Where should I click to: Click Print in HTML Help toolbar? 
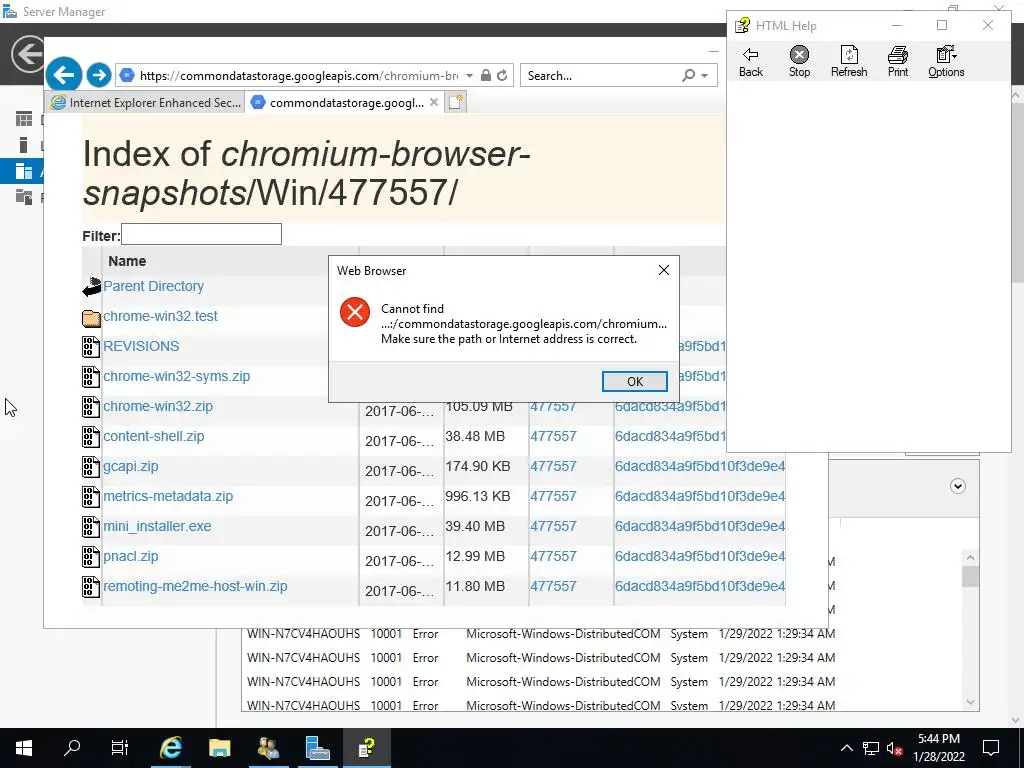tap(898, 62)
